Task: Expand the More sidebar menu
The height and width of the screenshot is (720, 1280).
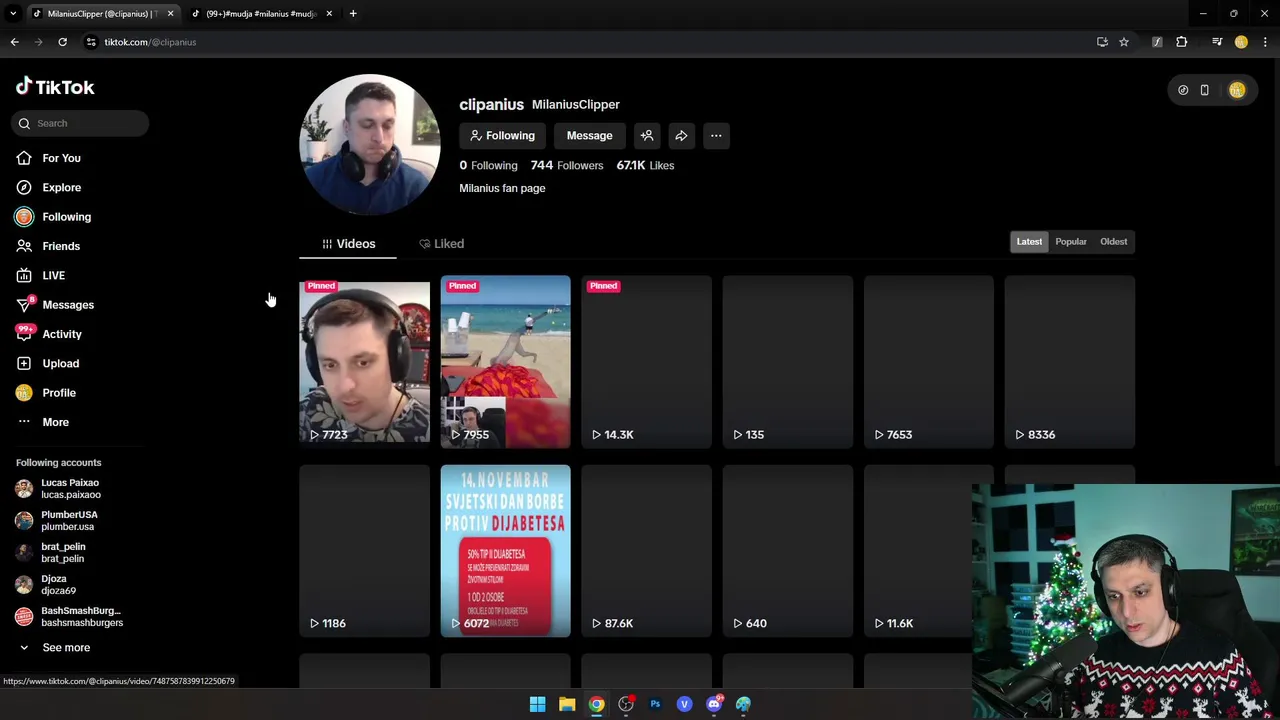Action: [55, 422]
